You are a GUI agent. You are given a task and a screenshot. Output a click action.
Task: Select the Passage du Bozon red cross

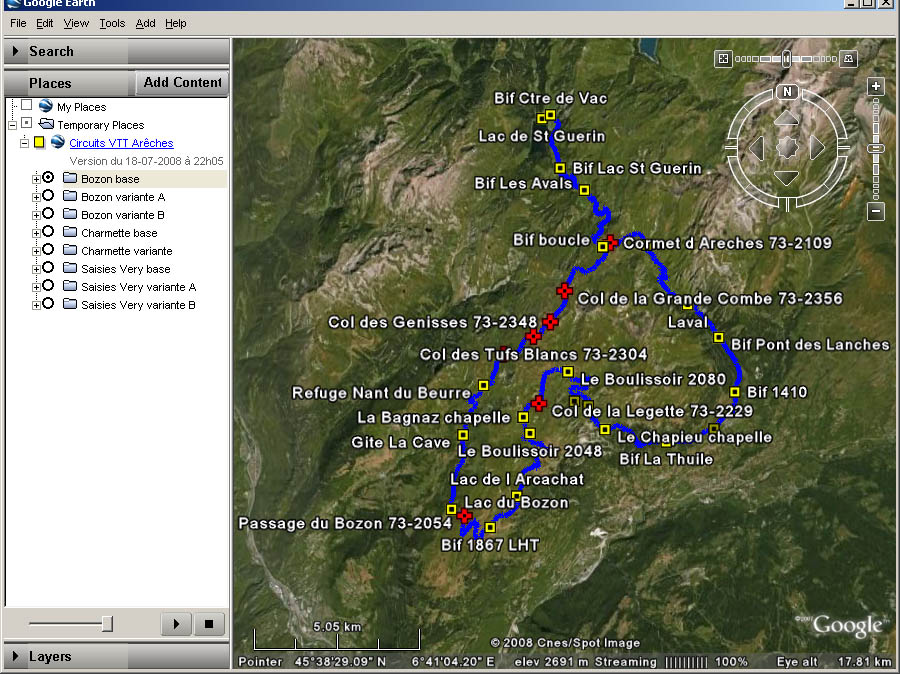tap(465, 516)
